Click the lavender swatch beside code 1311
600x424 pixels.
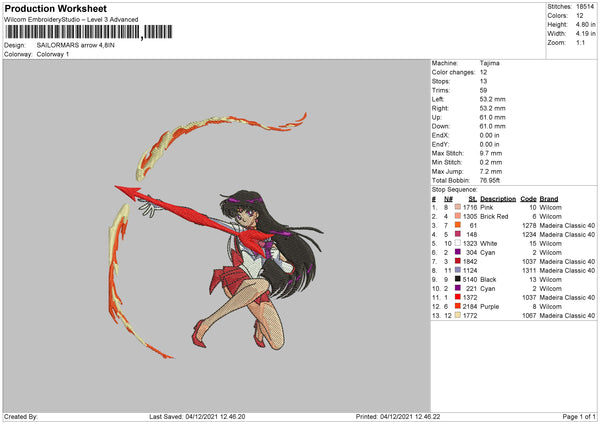(458, 270)
